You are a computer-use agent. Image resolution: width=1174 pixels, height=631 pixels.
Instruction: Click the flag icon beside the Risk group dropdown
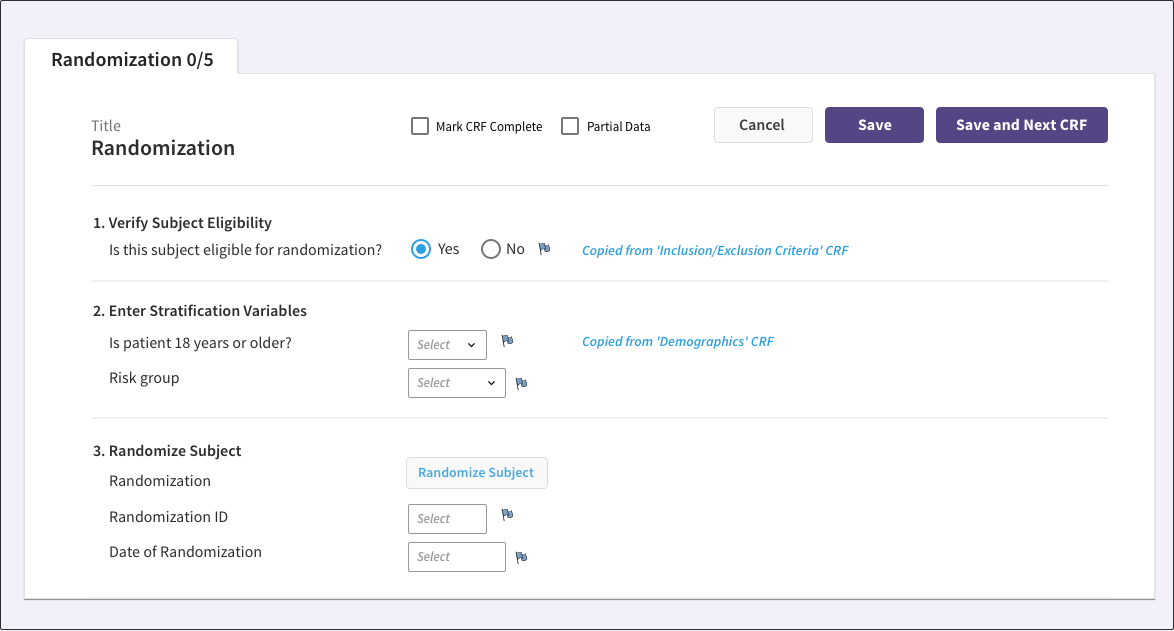(x=521, y=383)
